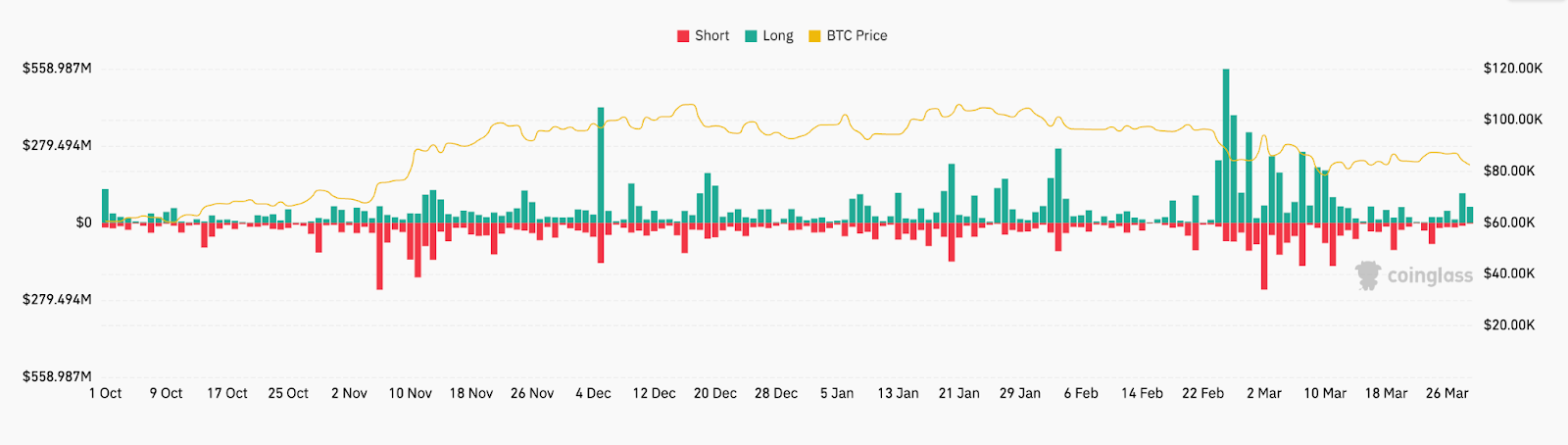Click the yellow BTC Price legend swatch
Image resolution: width=1568 pixels, height=445 pixels.
[814, 36]
